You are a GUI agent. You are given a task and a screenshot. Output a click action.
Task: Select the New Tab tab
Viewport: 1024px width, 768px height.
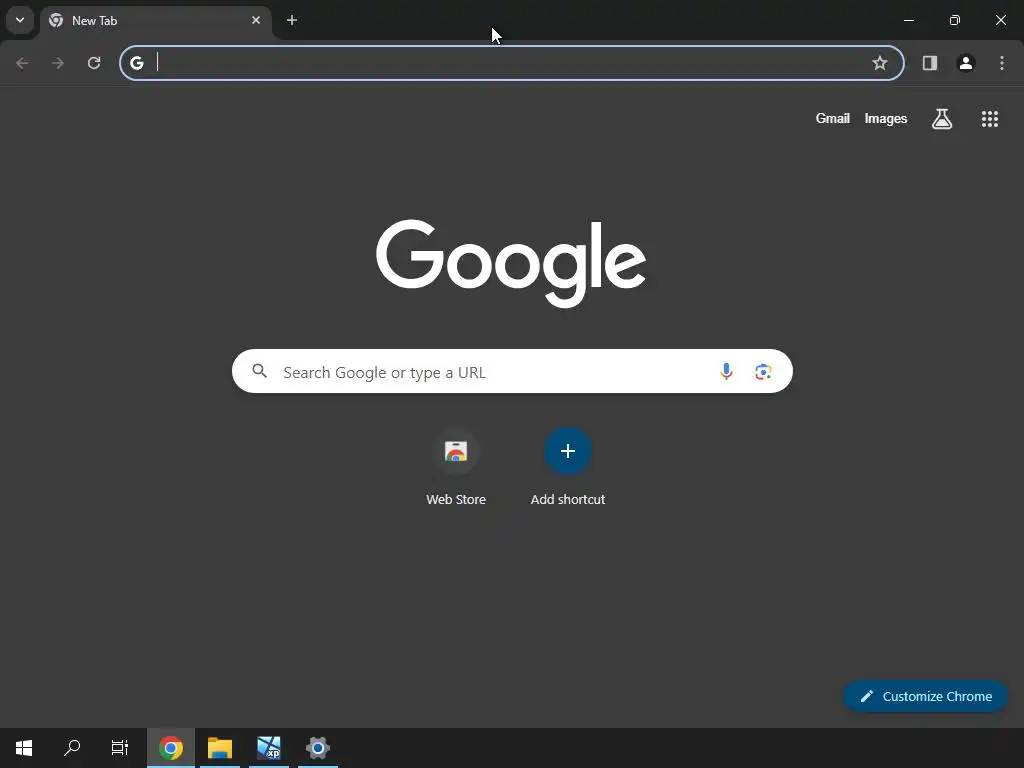[x=155, y=21]
